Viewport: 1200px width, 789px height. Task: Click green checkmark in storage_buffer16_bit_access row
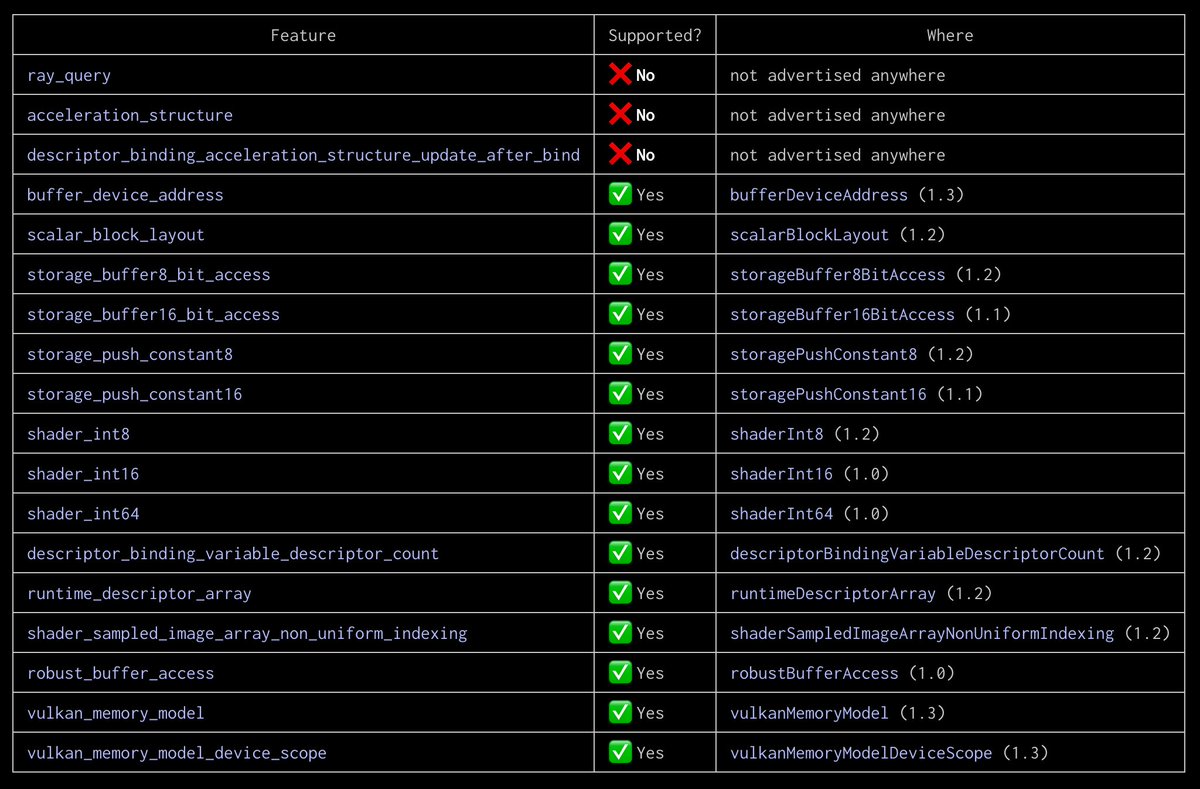[x=620, y=313]
